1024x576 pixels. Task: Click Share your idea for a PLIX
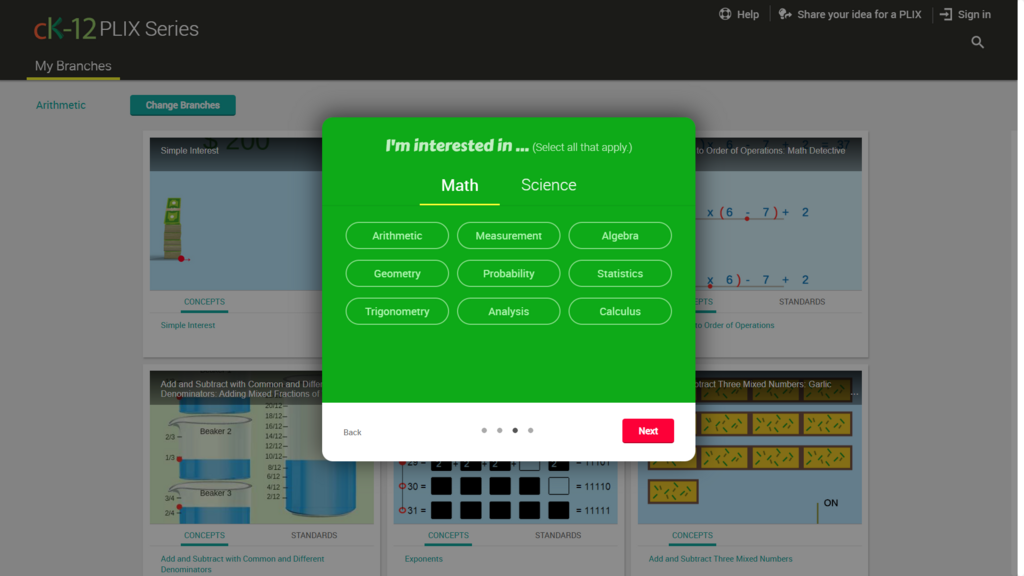[x=849, y=15]
